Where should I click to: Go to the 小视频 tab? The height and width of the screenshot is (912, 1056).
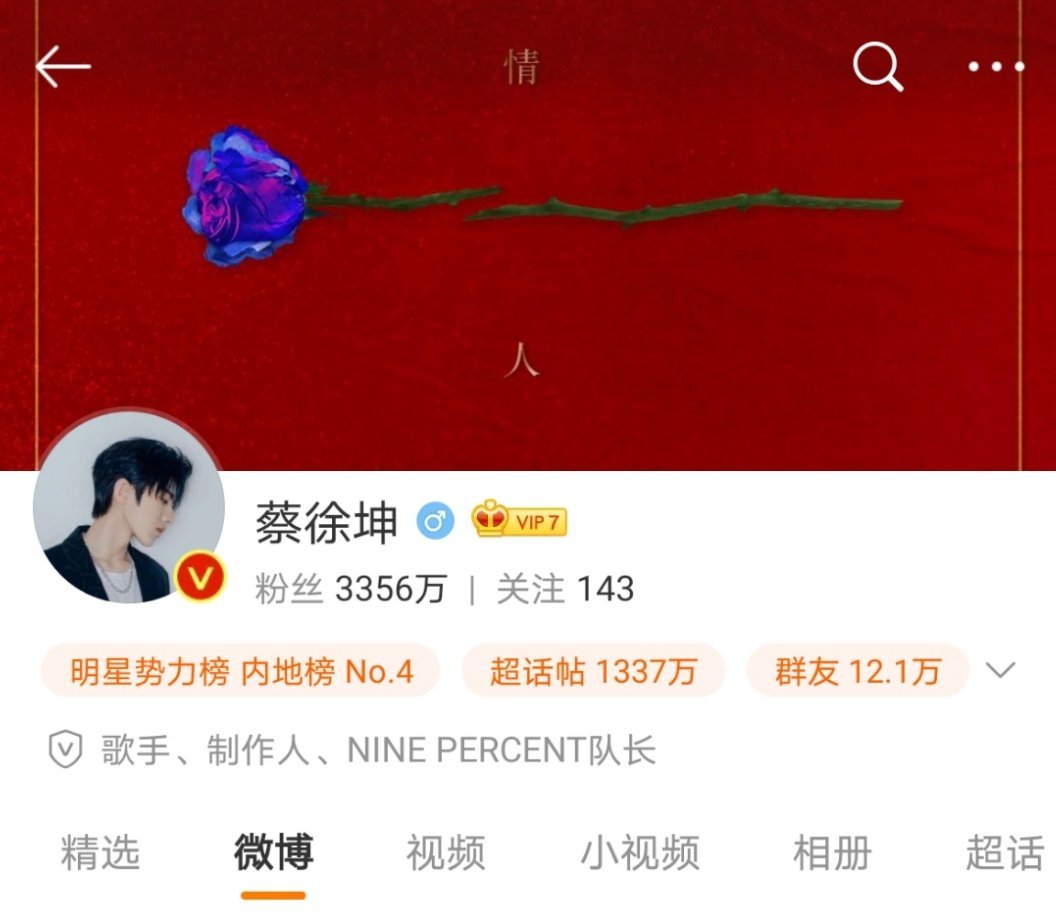point(640,852)
